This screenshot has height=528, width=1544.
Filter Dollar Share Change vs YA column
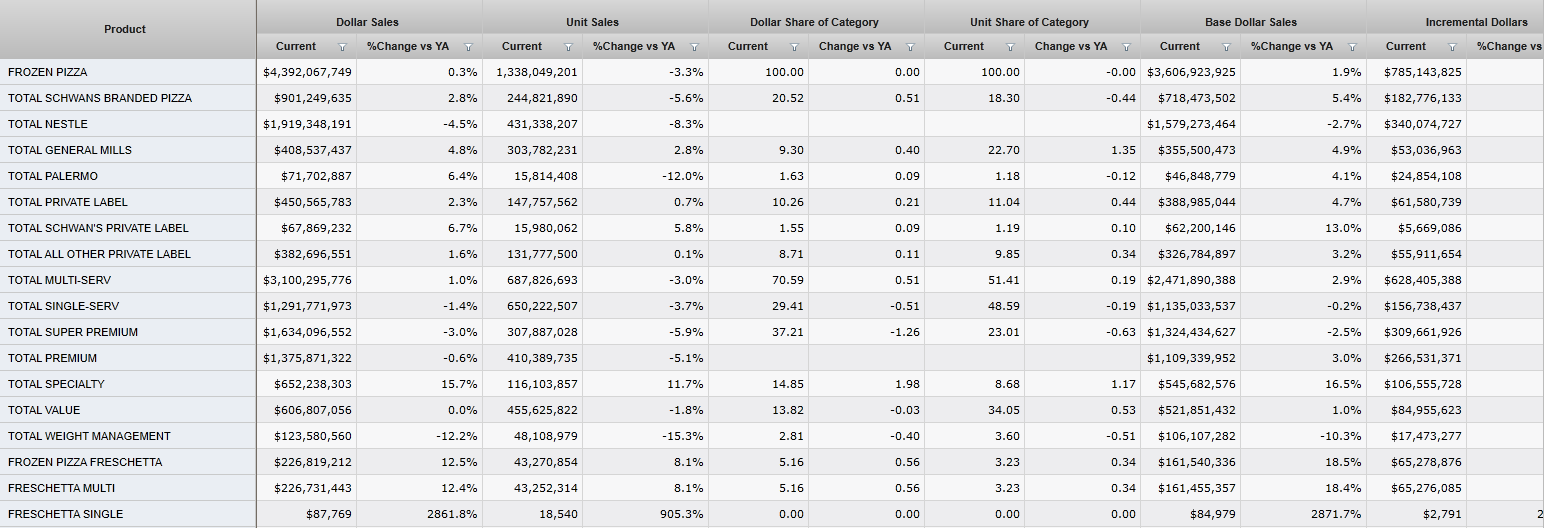click(911, 47)
